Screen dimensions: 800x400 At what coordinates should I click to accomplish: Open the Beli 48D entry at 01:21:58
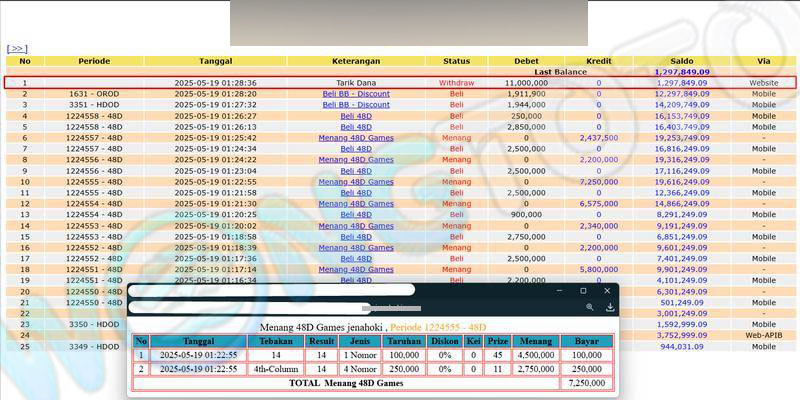356,193
